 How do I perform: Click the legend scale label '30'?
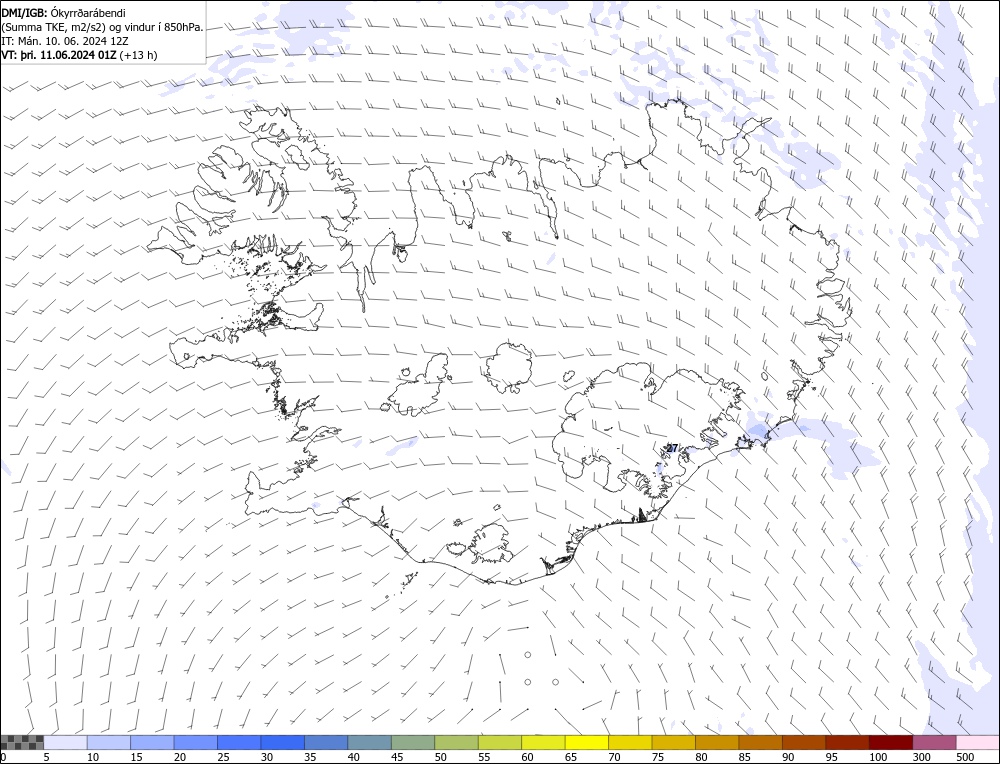click(267, 757)
